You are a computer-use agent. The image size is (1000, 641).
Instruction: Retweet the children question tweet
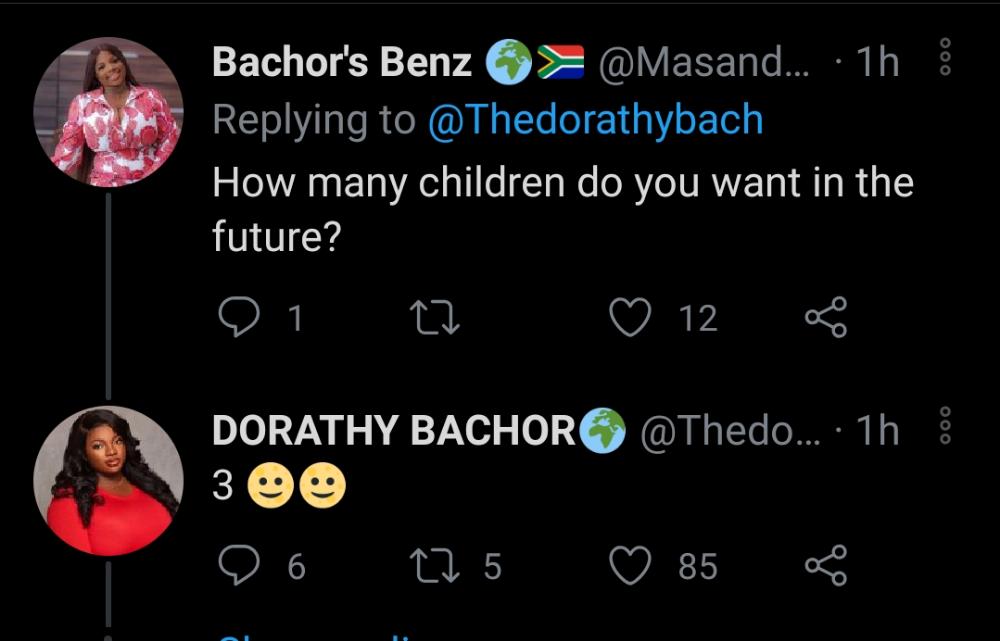(x=435, y=318)
